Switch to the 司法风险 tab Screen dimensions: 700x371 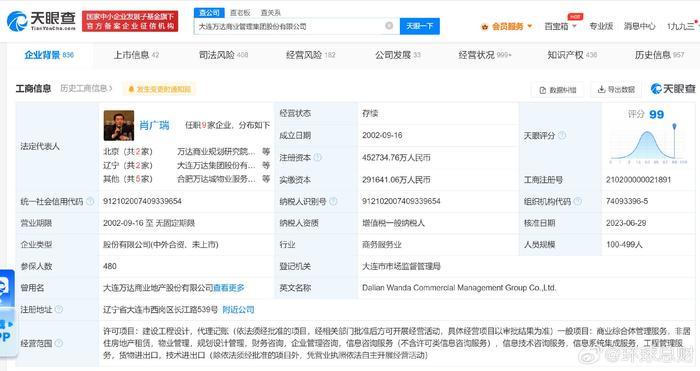tap(223, 55)
